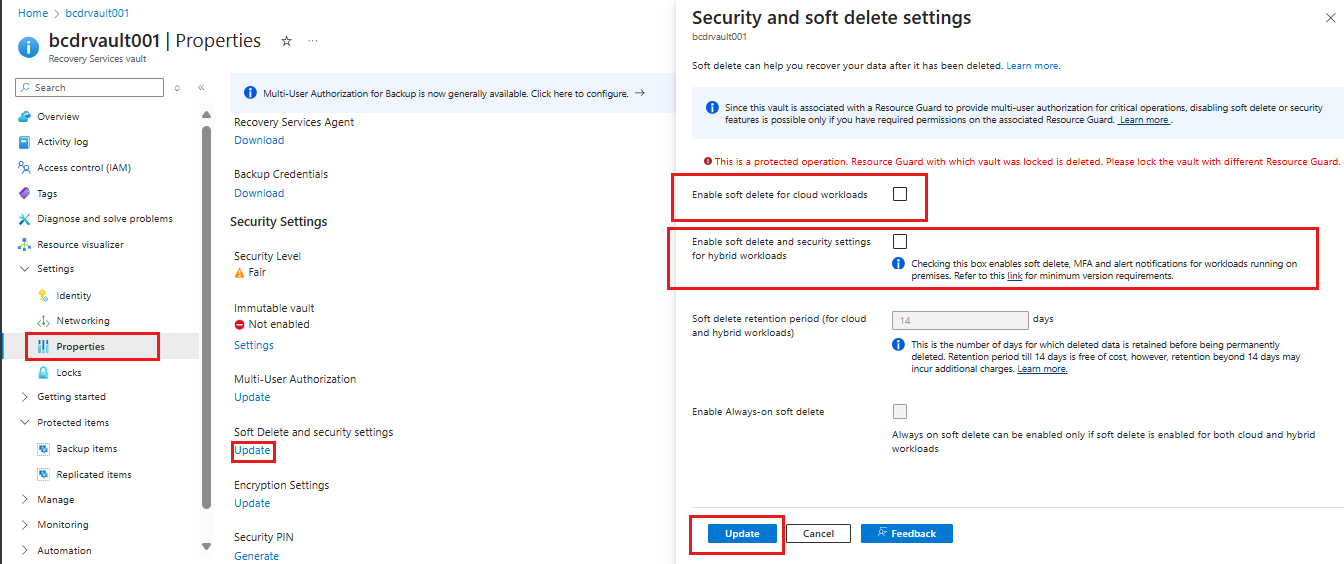Click Update under Multi-User Authorization
Screen dimensions: 1344x564
[x=252, y=397]
